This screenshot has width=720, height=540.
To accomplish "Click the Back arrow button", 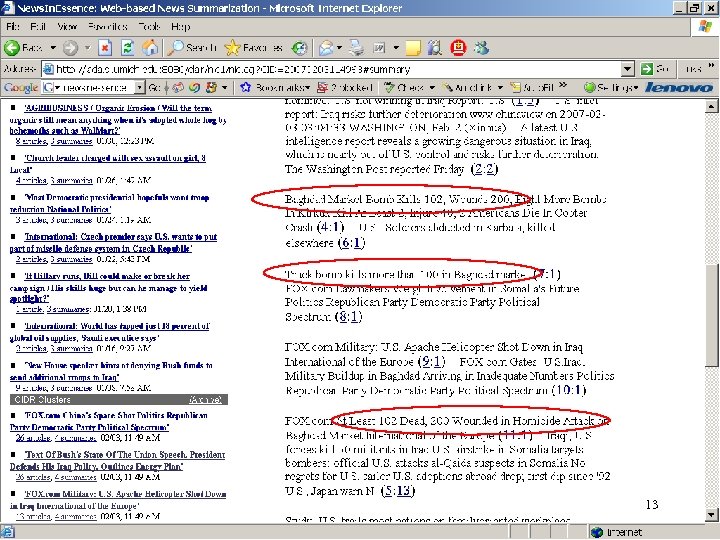I will click(x=23, y=47).
